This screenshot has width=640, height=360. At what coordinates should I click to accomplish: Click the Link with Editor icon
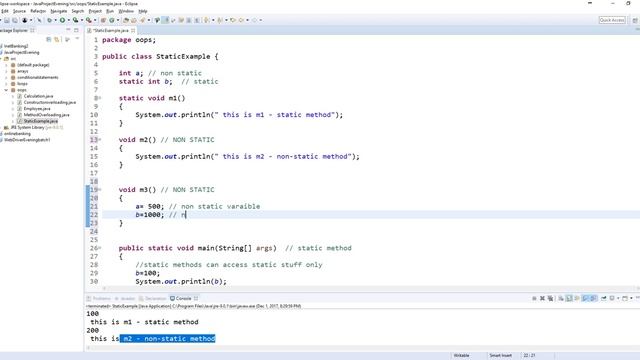click(57, 39)
